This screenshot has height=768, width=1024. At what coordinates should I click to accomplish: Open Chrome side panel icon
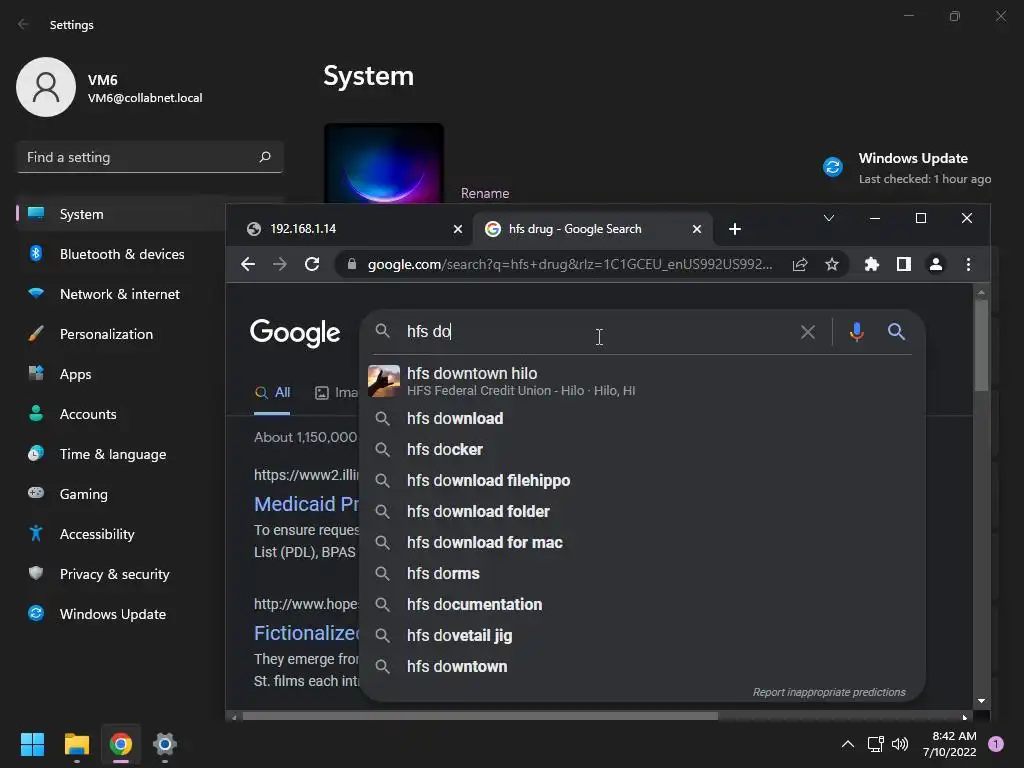point(904,264)
